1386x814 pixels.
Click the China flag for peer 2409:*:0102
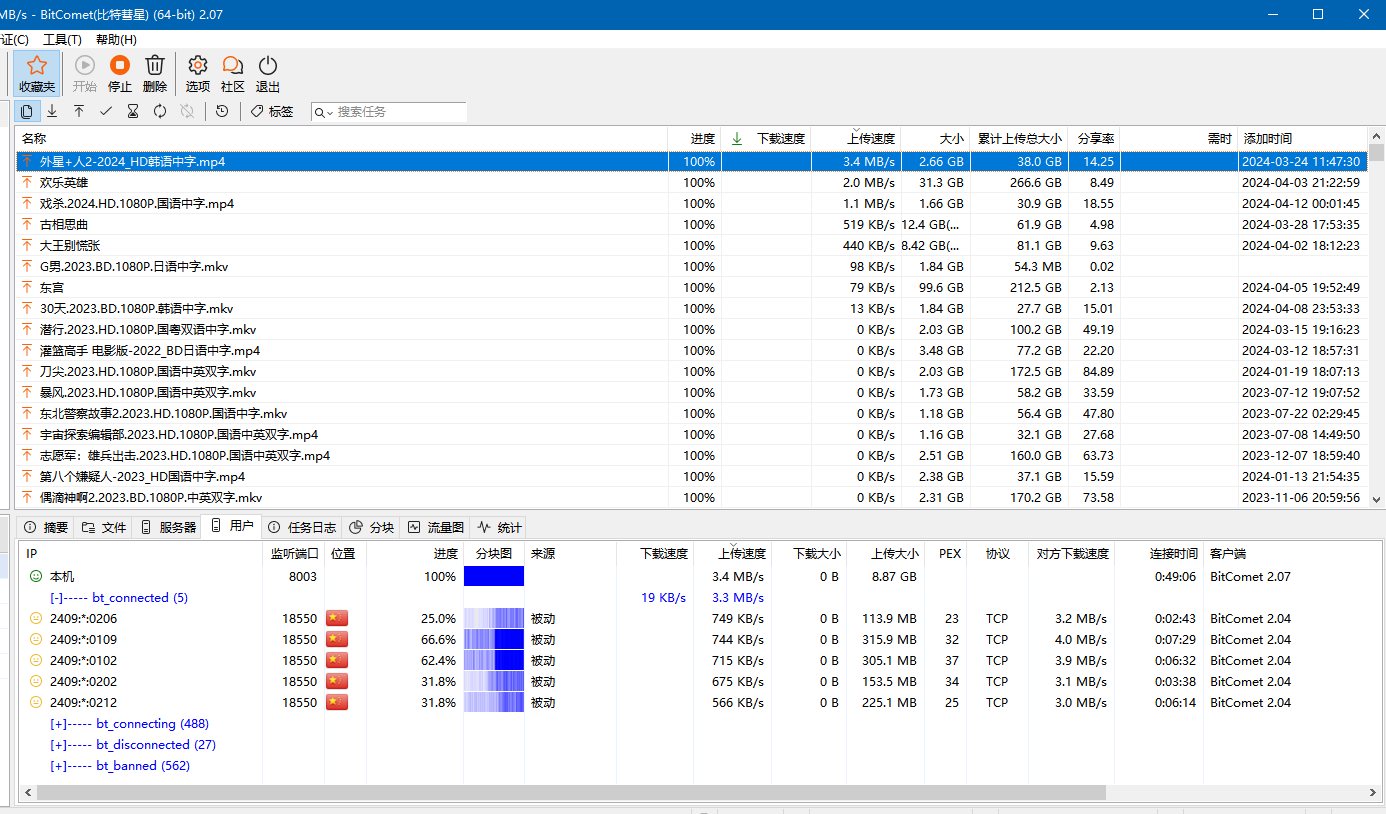tap(337, 661)
